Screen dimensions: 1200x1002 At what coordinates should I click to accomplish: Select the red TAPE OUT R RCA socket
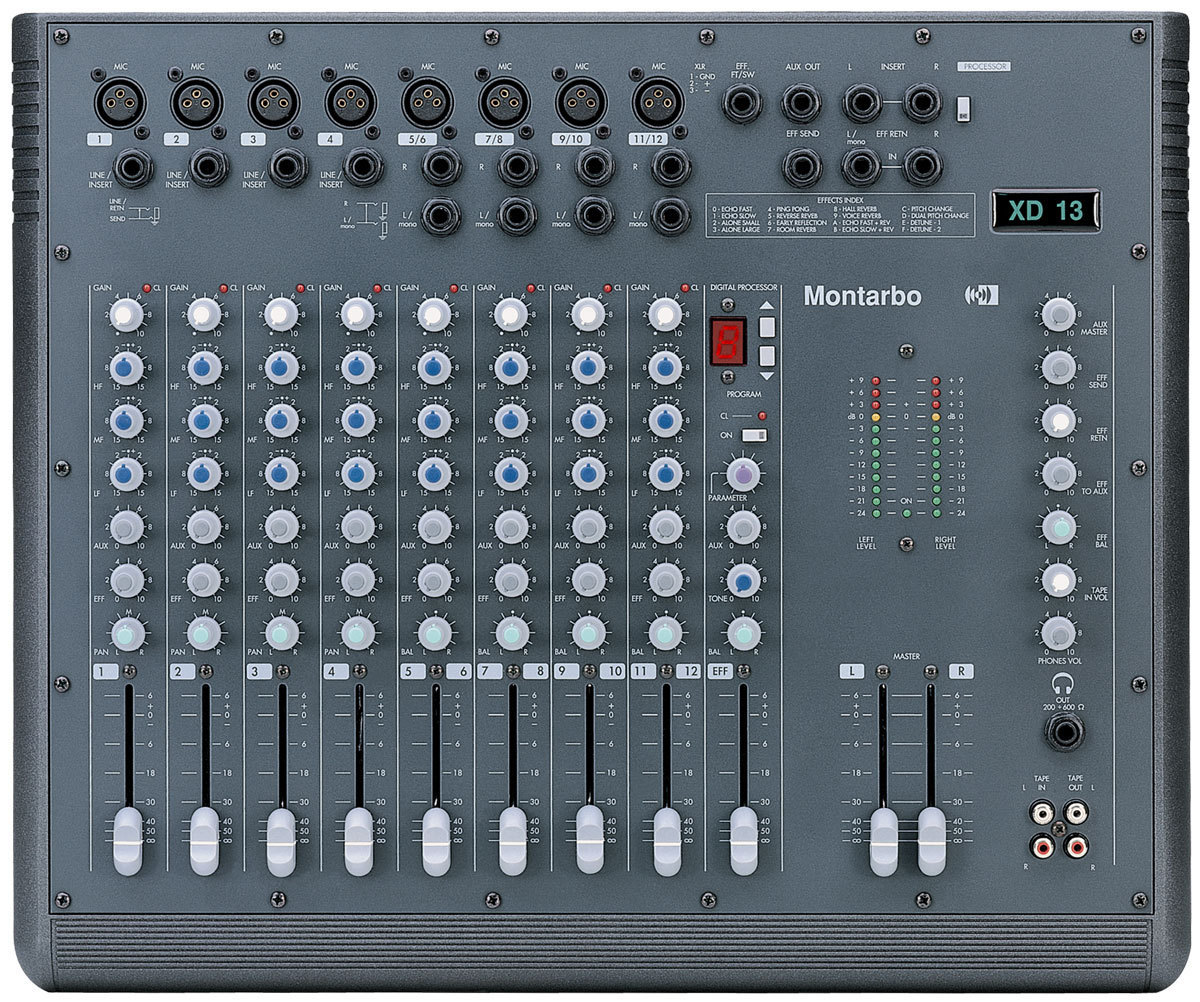click(x=1075, y=848)
